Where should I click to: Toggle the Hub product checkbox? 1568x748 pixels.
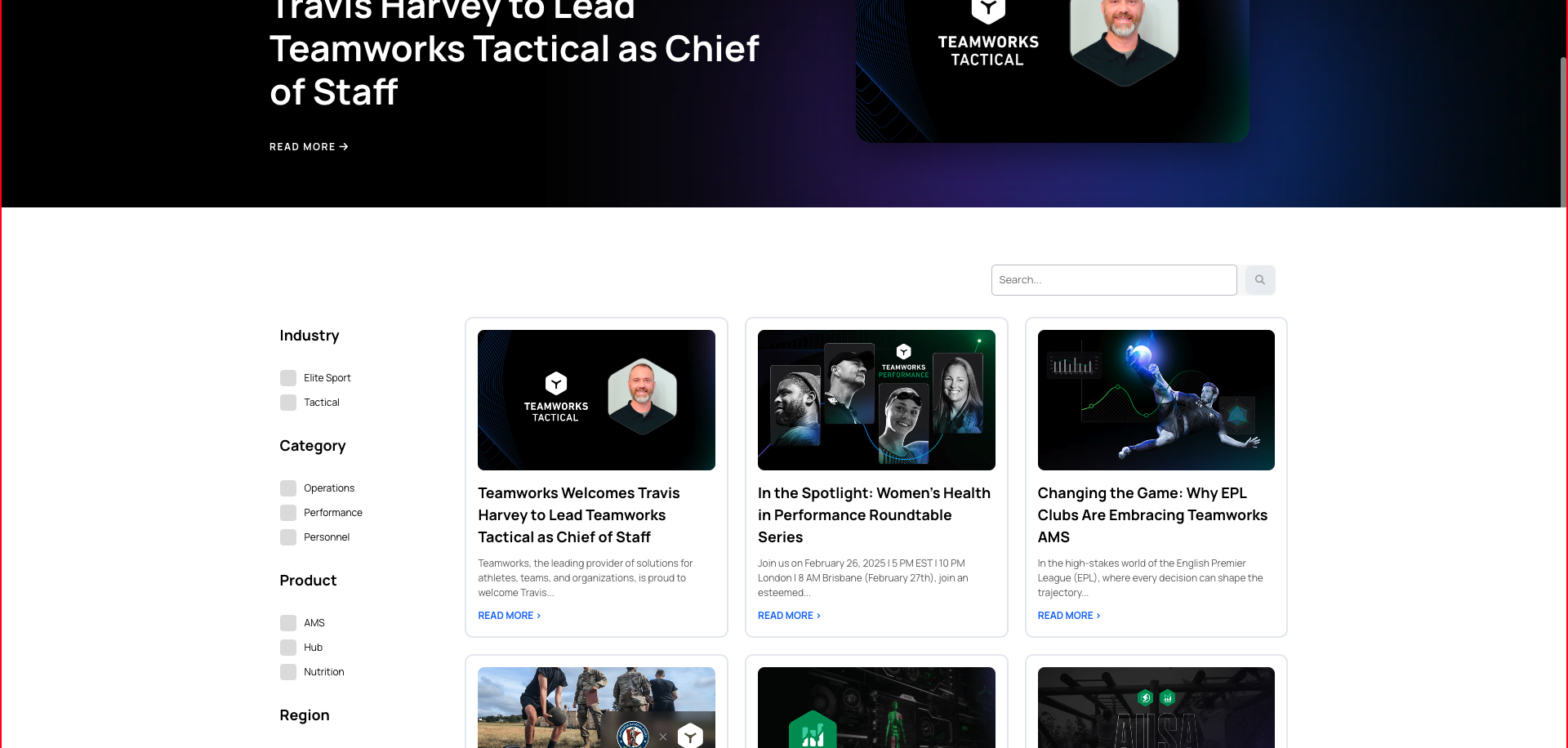coord(288,648)
